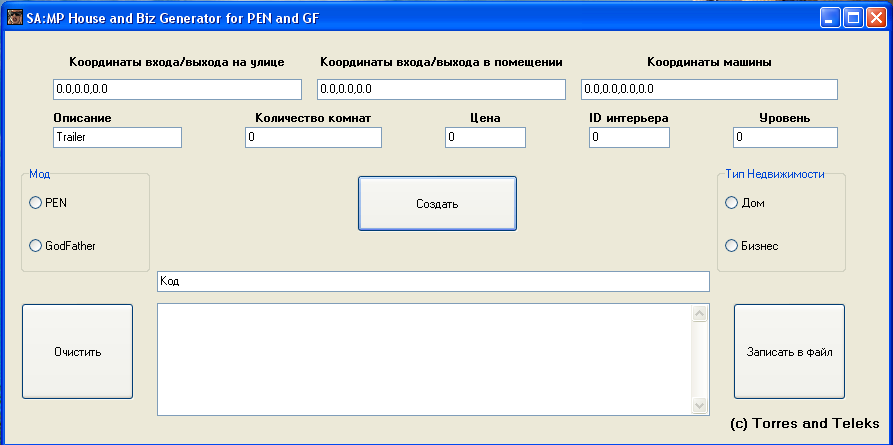Focus the Координаты машины input field
The height and width of the screenshot is (445, 893).
pyautogui.click(x=710, y=89)
